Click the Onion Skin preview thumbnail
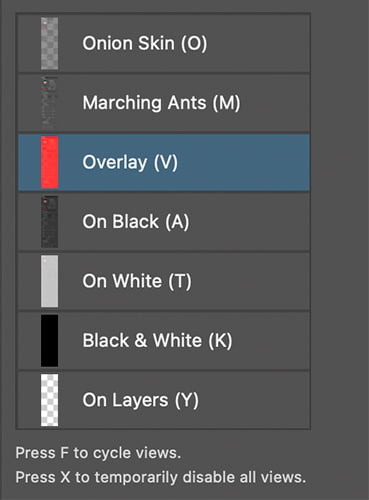The image size is (369, 500). 49,44
